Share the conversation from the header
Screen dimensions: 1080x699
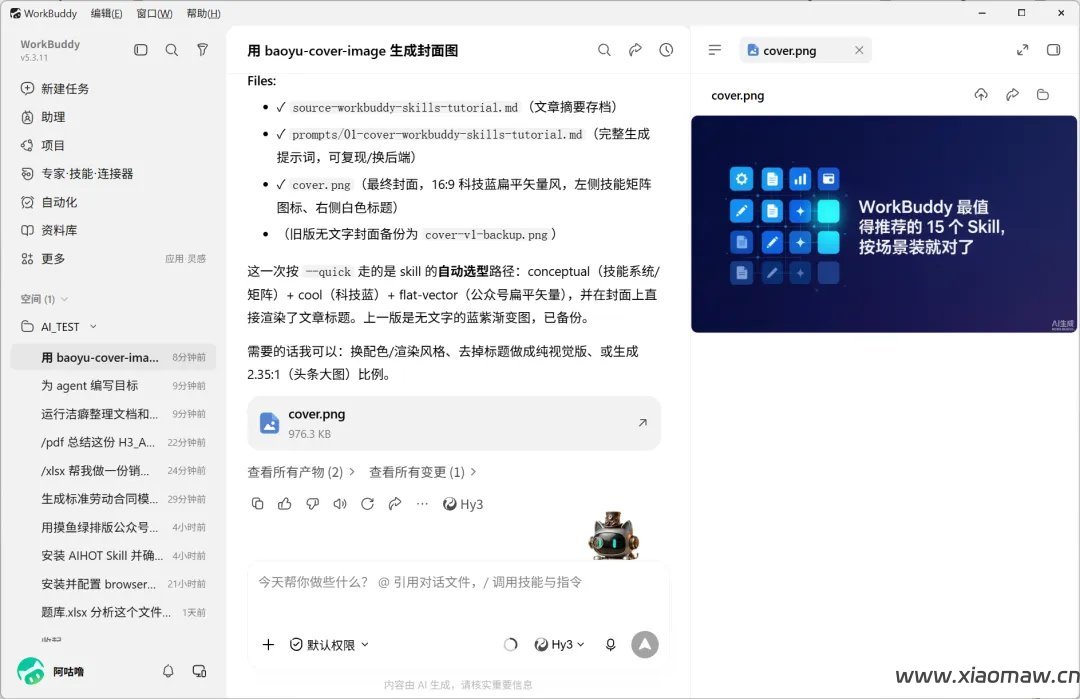[x=635, y=50]
